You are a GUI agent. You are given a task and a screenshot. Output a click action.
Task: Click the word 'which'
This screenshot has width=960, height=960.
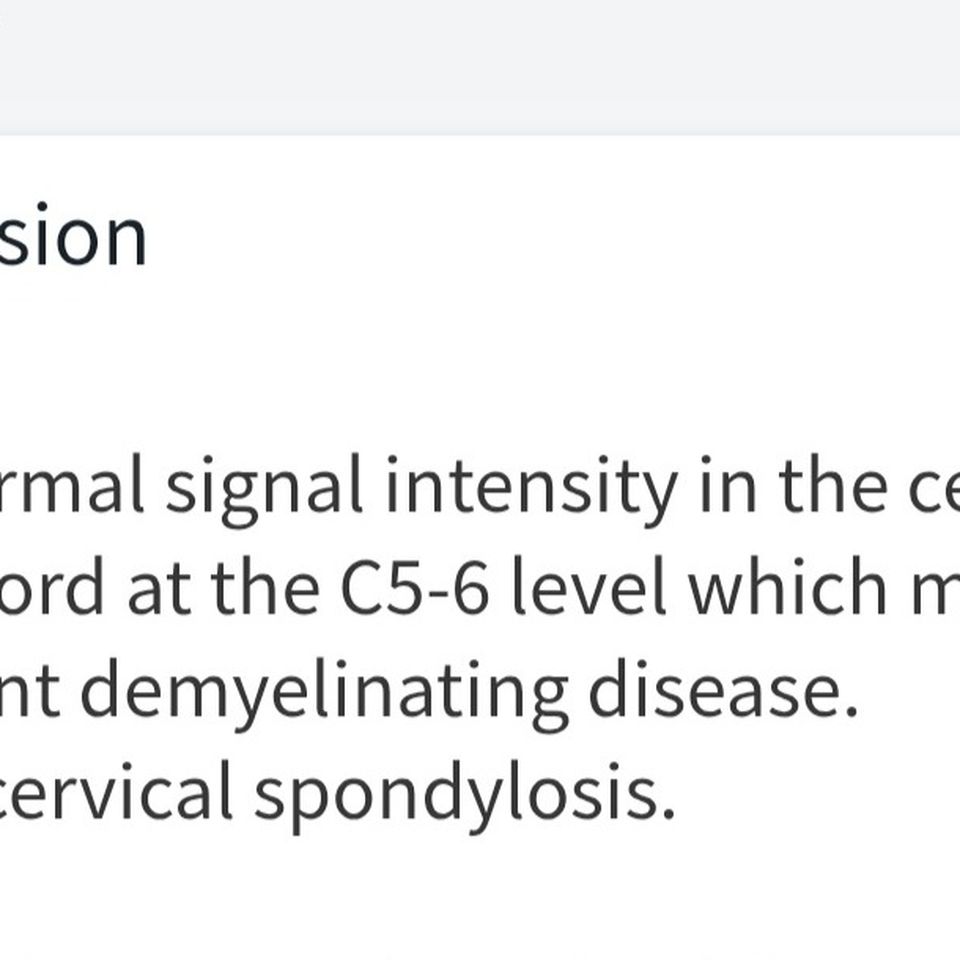coord(787,585)
